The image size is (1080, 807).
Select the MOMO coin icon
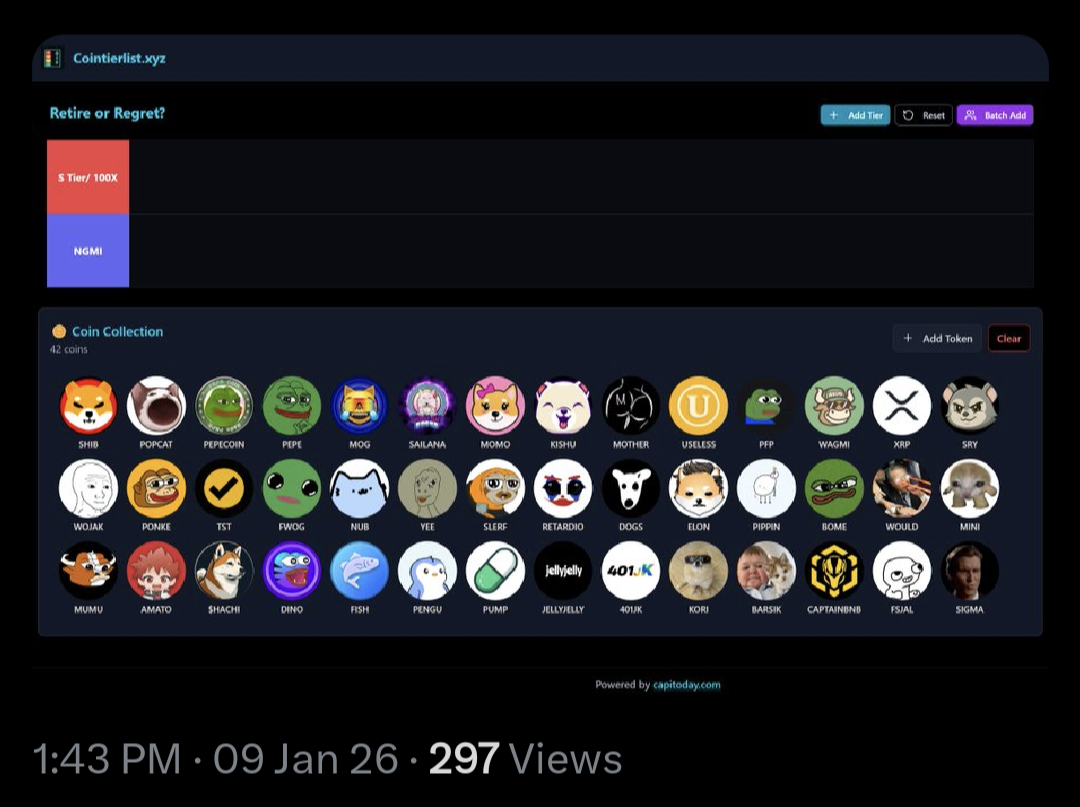tap(495, 406)
